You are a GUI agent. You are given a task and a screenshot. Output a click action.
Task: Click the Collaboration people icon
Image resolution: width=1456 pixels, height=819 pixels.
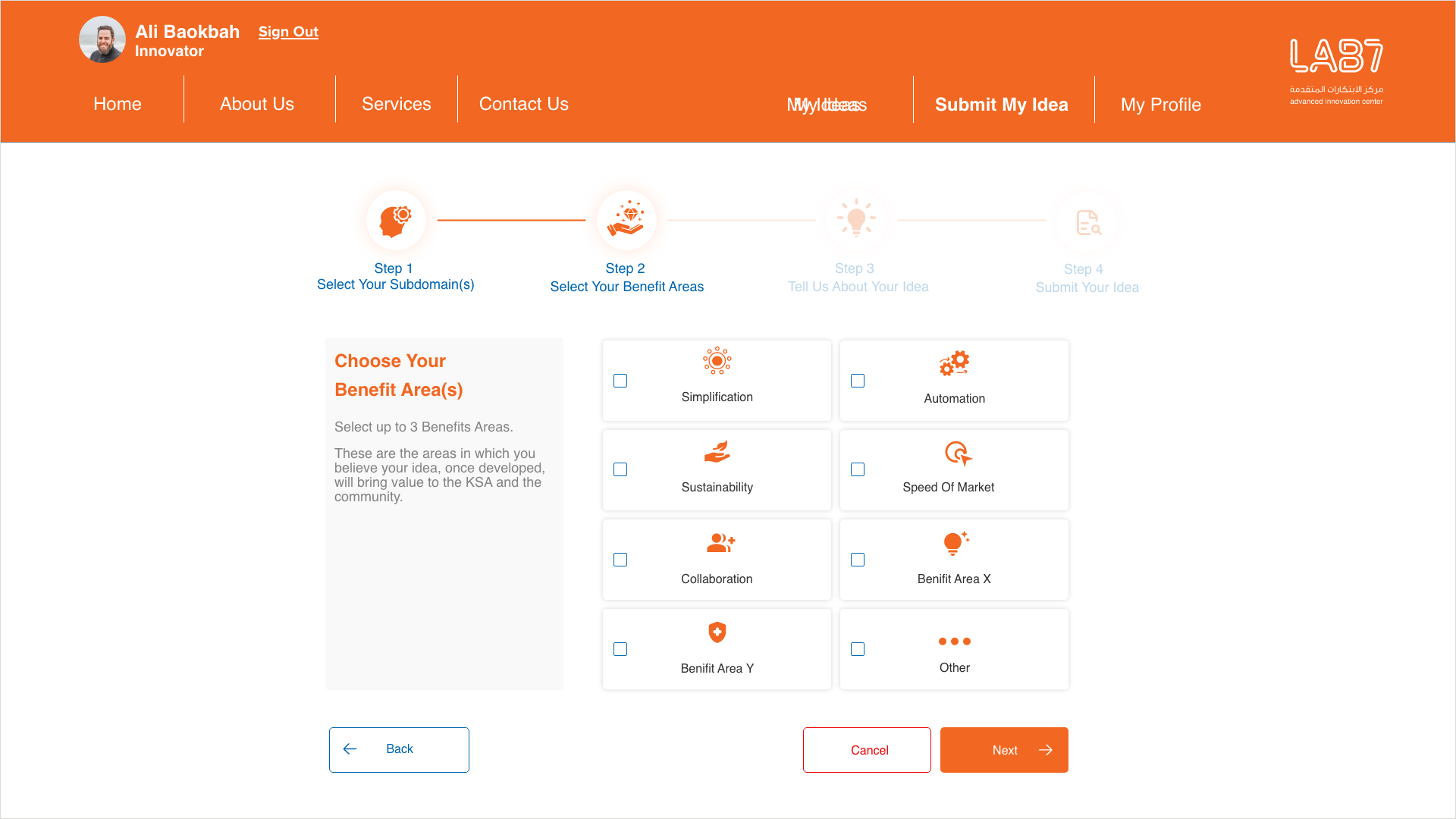click(720, 543)
